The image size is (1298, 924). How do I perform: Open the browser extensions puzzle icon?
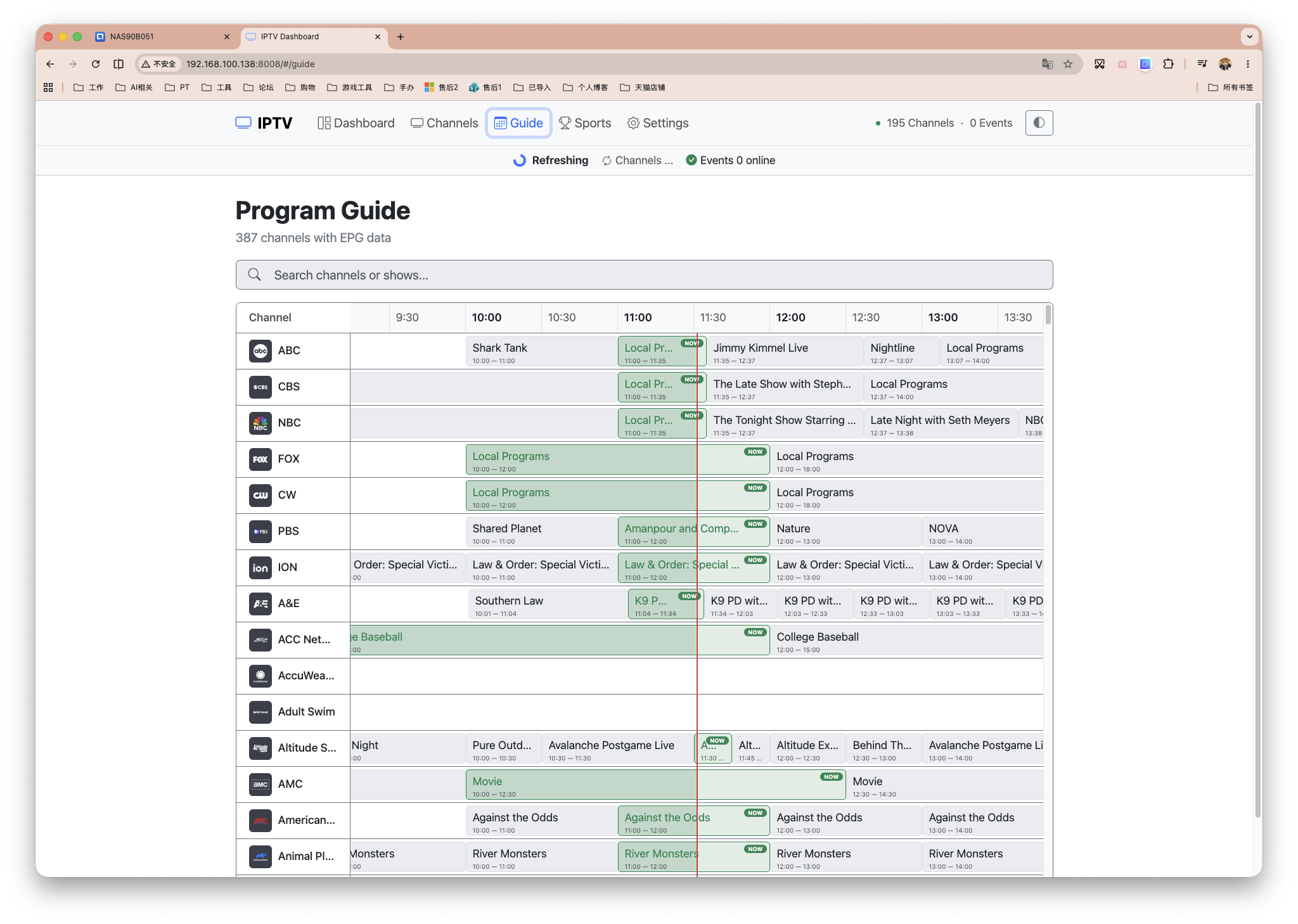tap(1169, 64)
